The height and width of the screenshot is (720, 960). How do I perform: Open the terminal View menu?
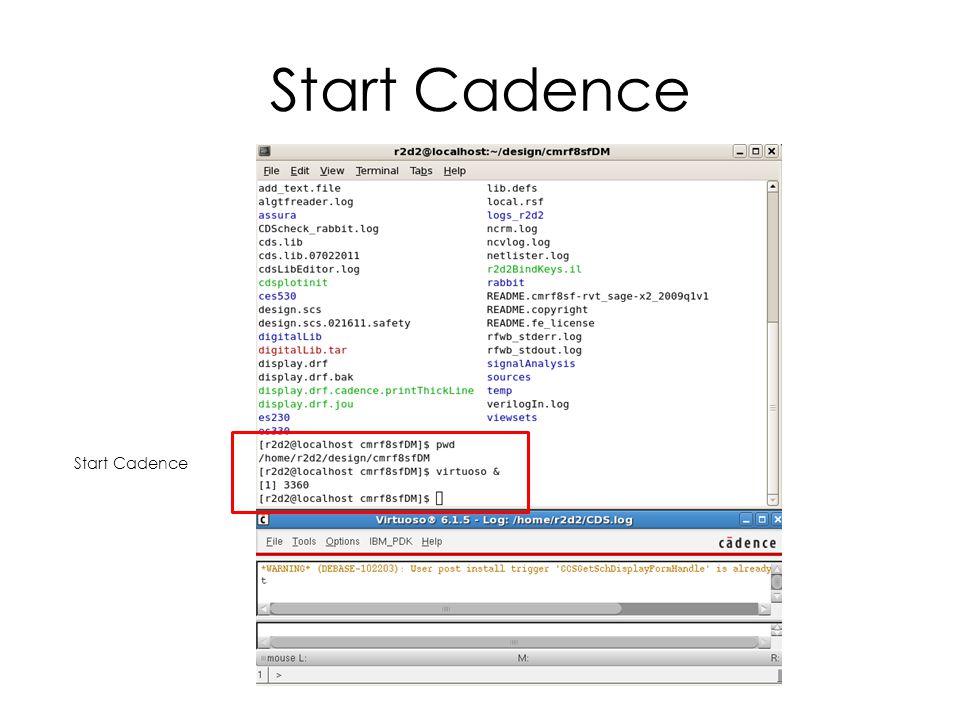point(332,171)
